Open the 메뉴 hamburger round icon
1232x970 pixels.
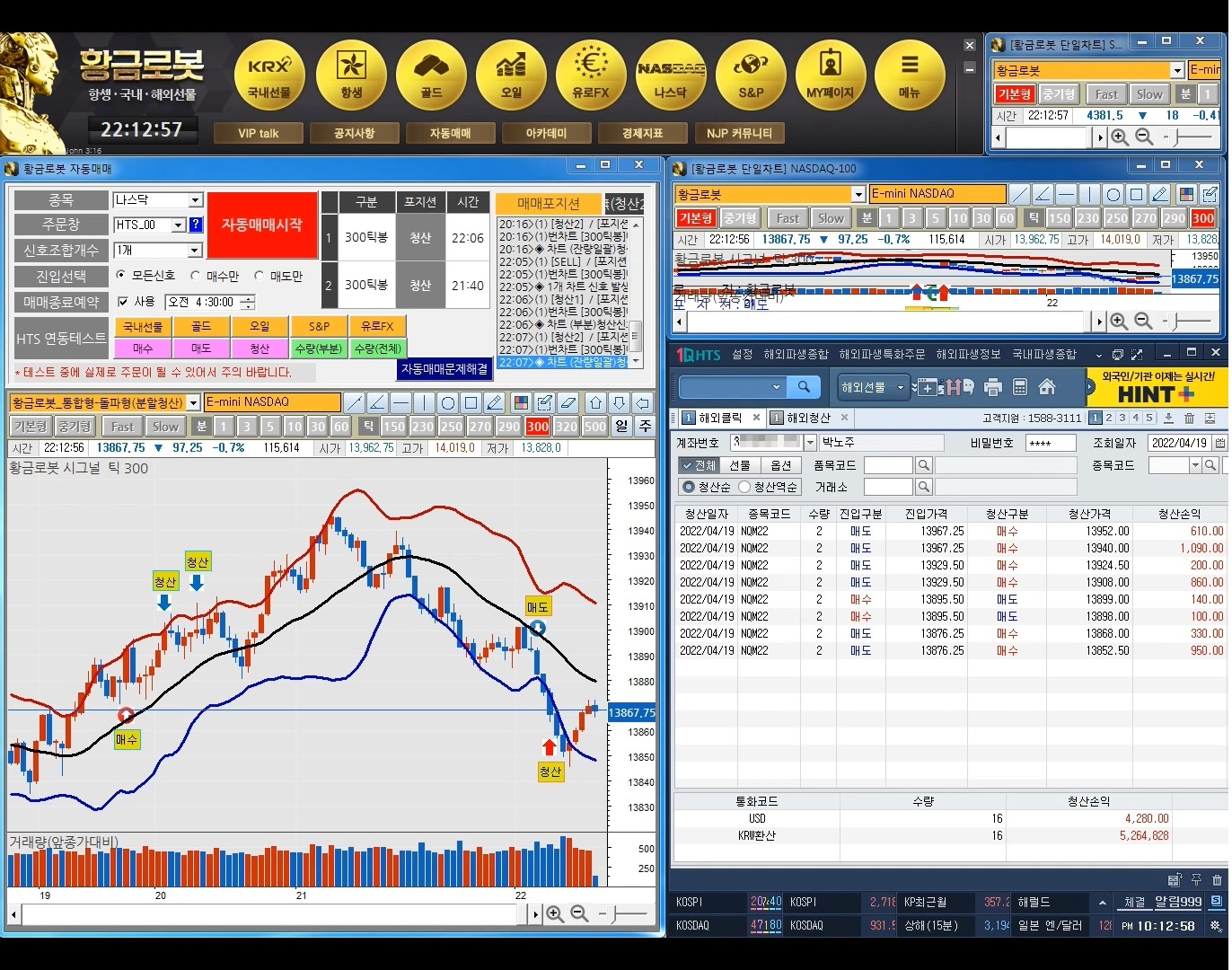[910, 76]
